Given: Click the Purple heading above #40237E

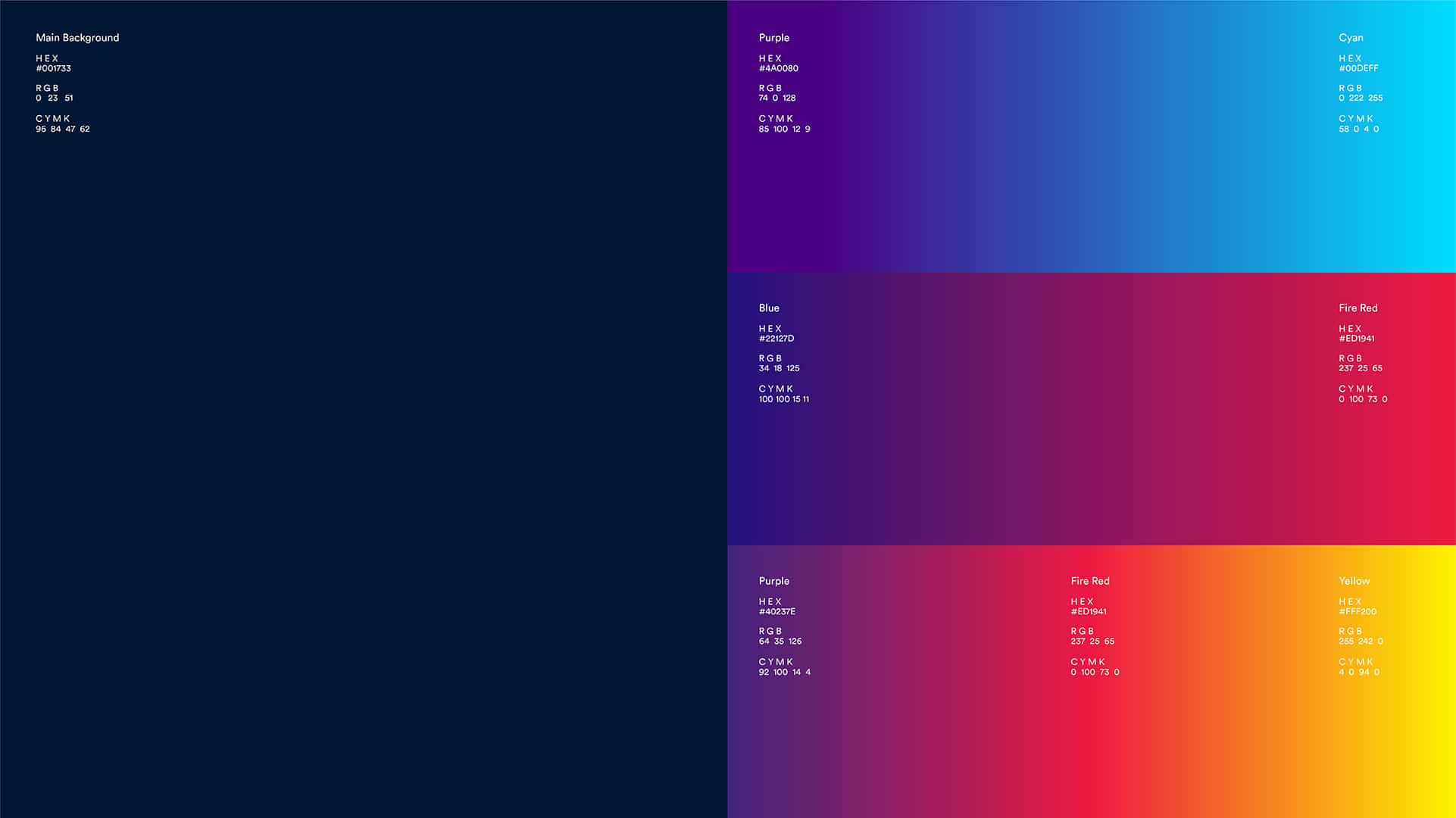Looking at the screenshot, I should (x=774, y=581).
